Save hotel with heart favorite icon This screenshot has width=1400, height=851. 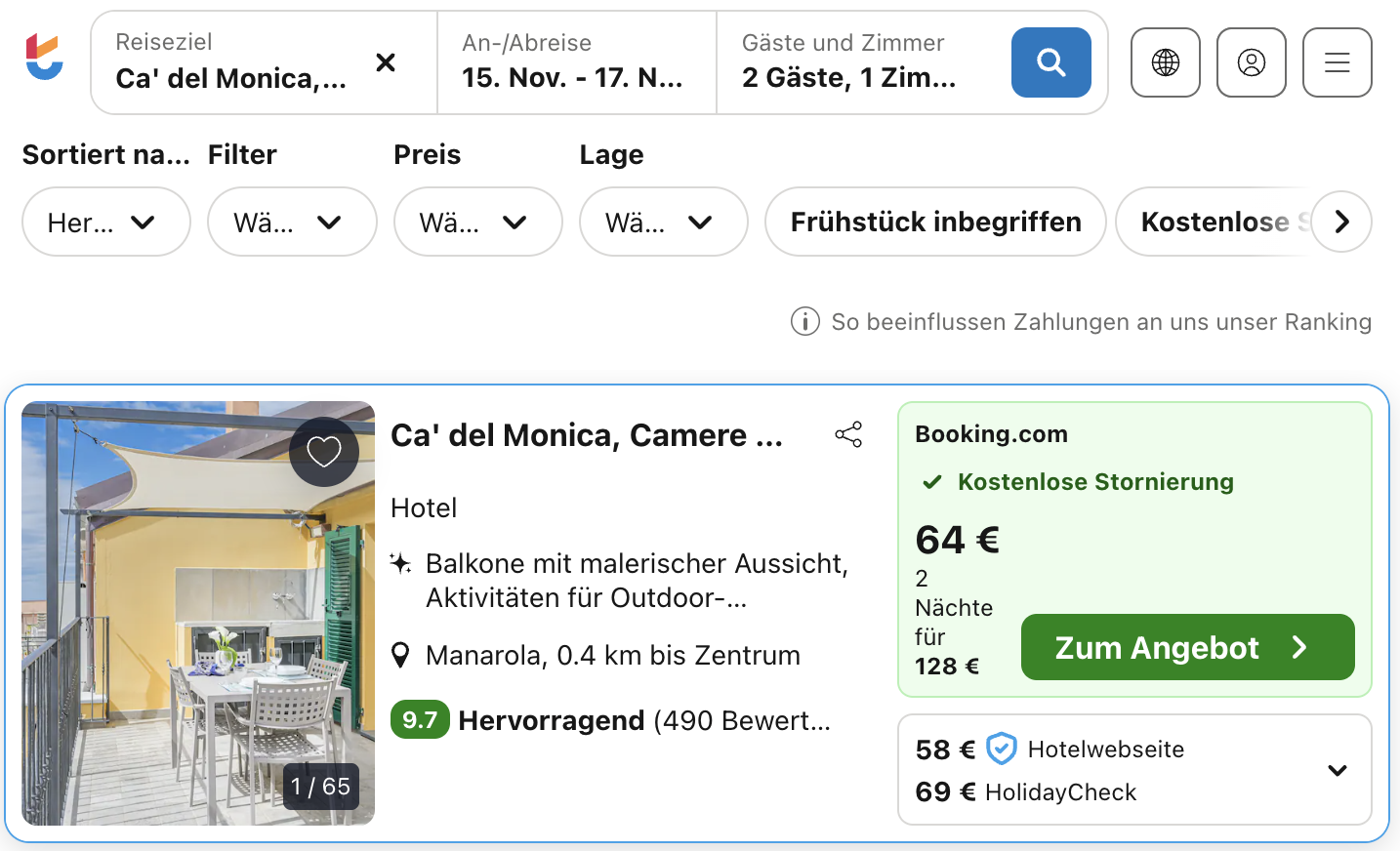[324, 452]
